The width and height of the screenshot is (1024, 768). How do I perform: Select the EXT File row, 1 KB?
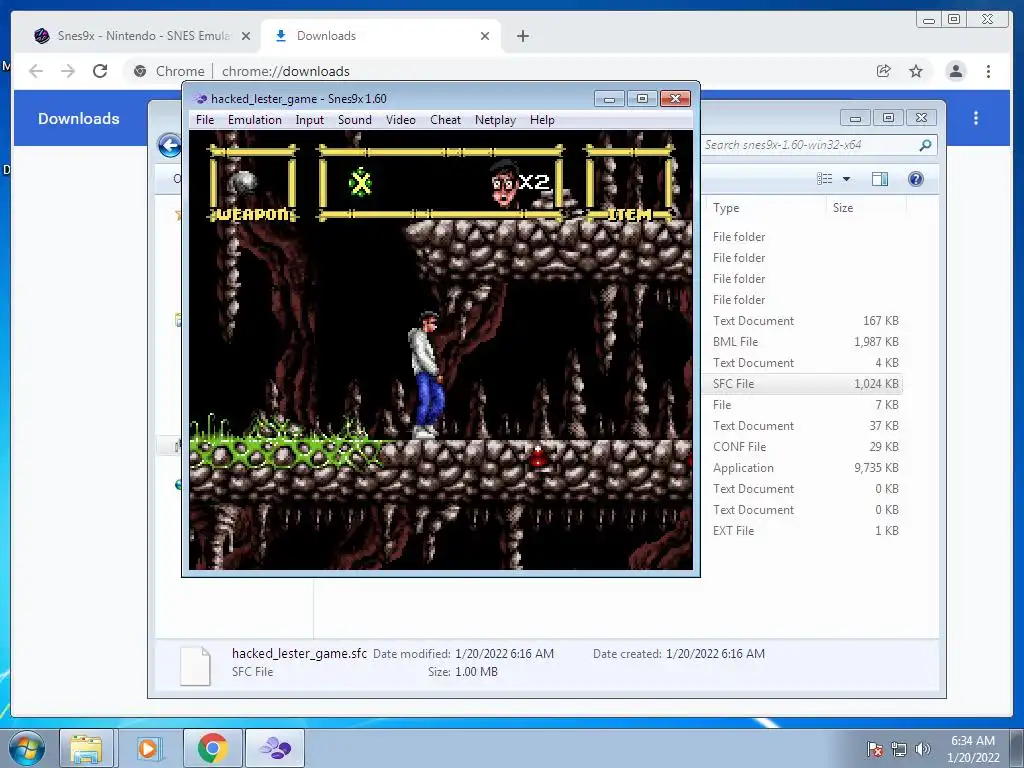click(804, 531)
